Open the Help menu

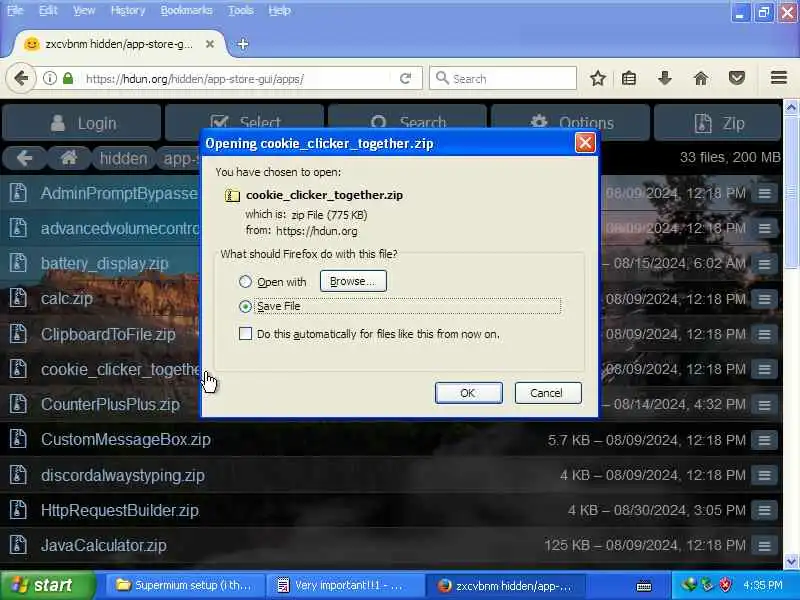(279, 10)
